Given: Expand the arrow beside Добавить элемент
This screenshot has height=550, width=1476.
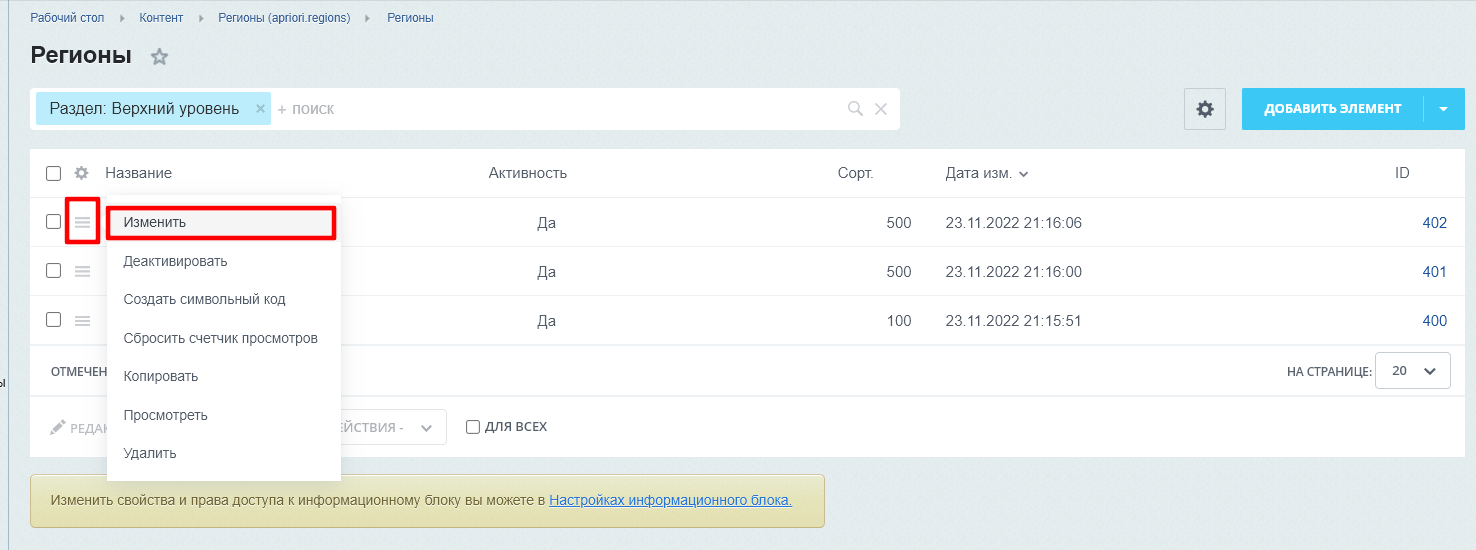Looking at the screenshot, I should tap(1443, 109).
